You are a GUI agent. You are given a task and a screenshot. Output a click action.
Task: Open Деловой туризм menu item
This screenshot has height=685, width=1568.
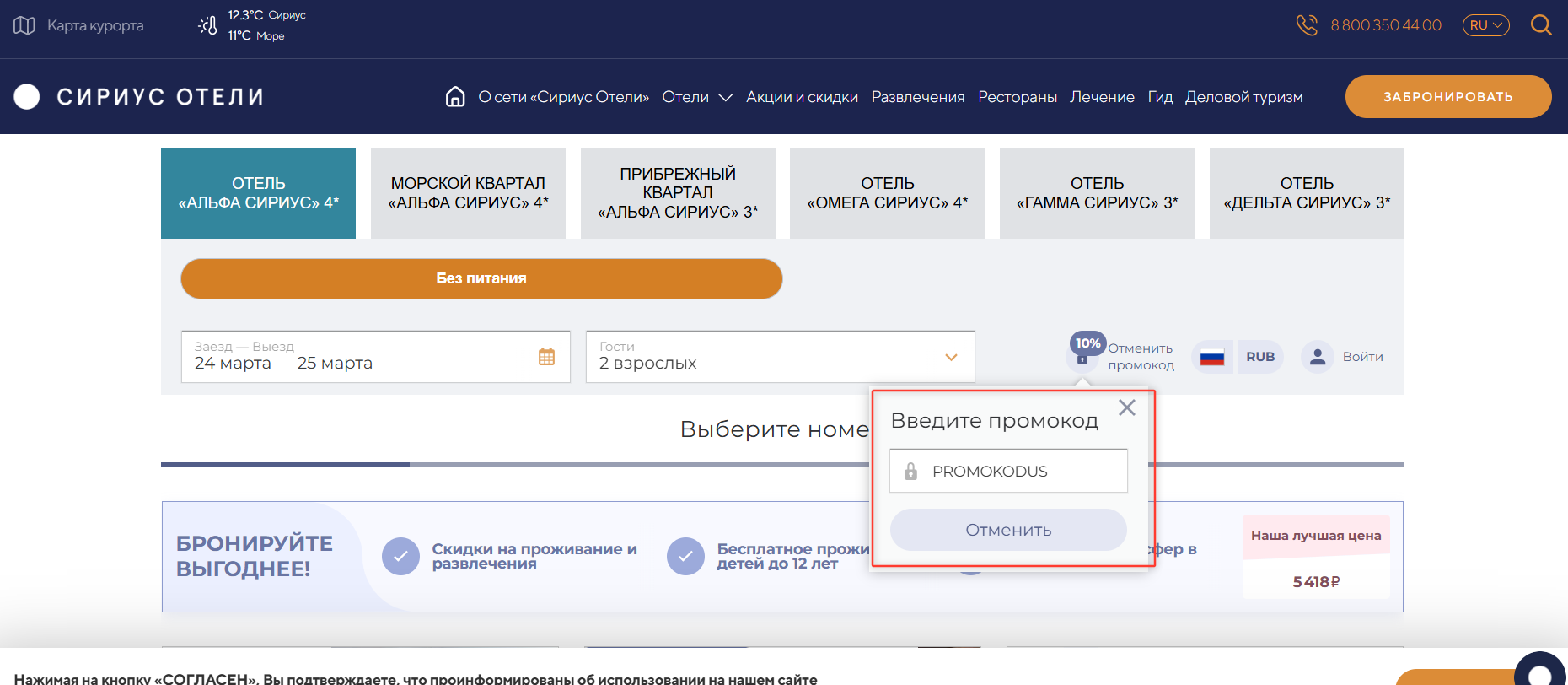click(1244, 97)
